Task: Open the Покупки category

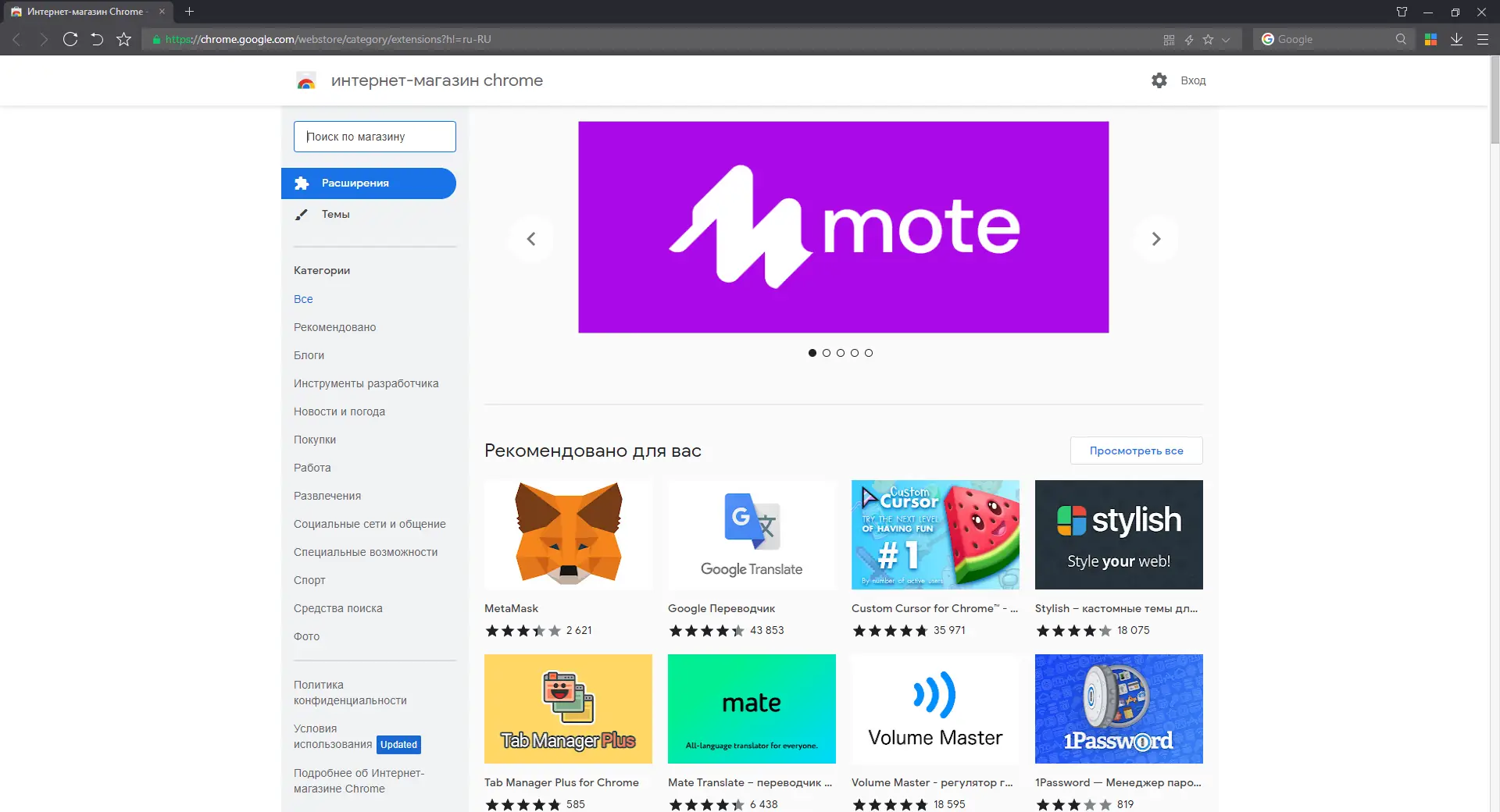Action: click(x=315, y=440)
